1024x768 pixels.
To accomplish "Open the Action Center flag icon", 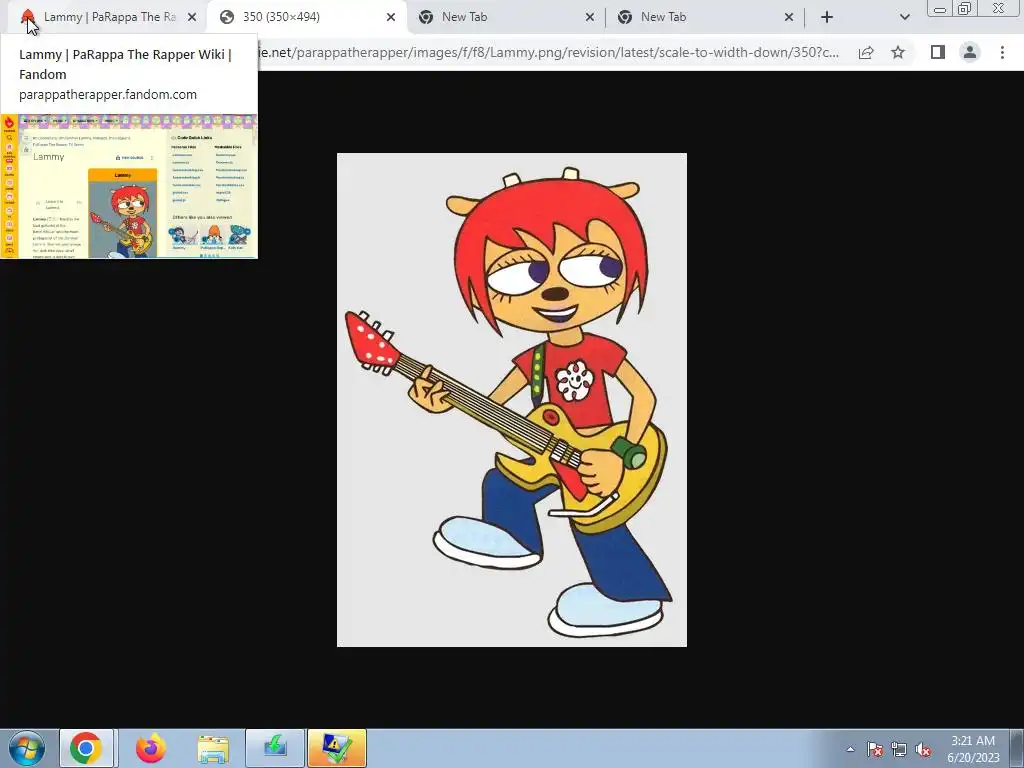I will click(875, 749).
